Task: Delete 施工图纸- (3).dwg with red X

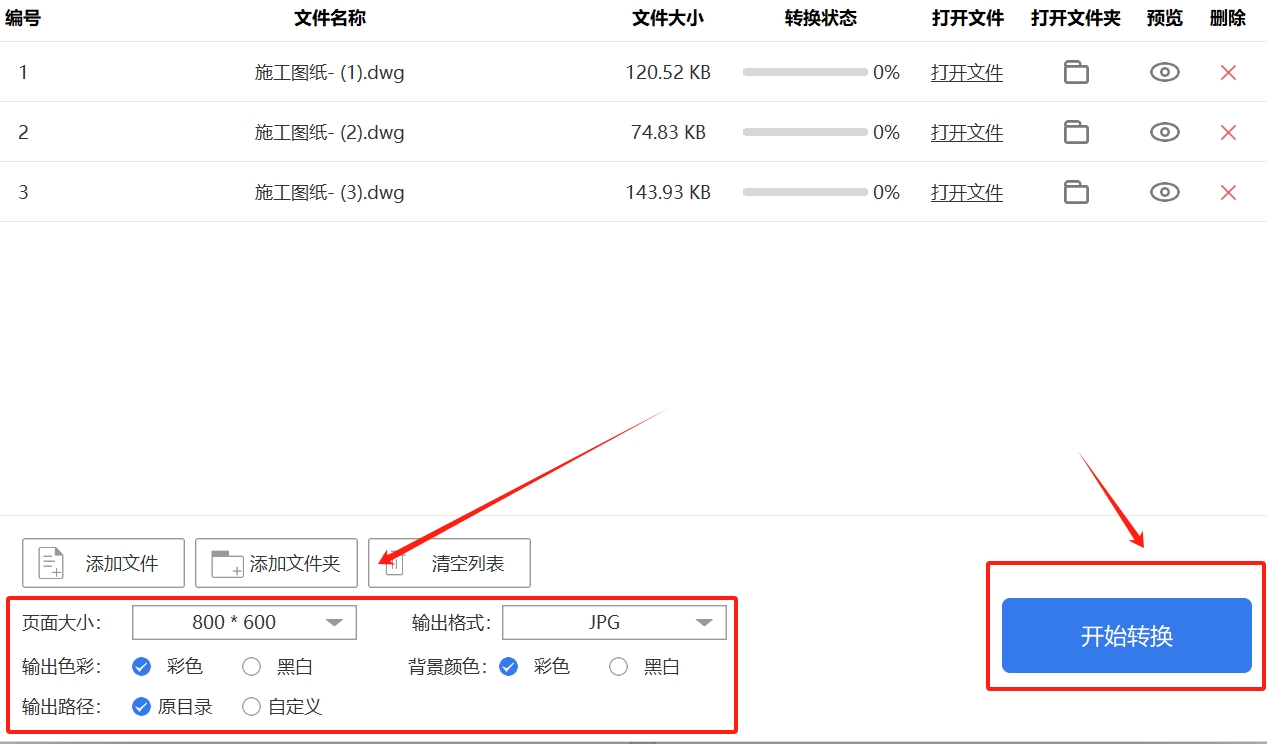Action: pos(1228,192)
